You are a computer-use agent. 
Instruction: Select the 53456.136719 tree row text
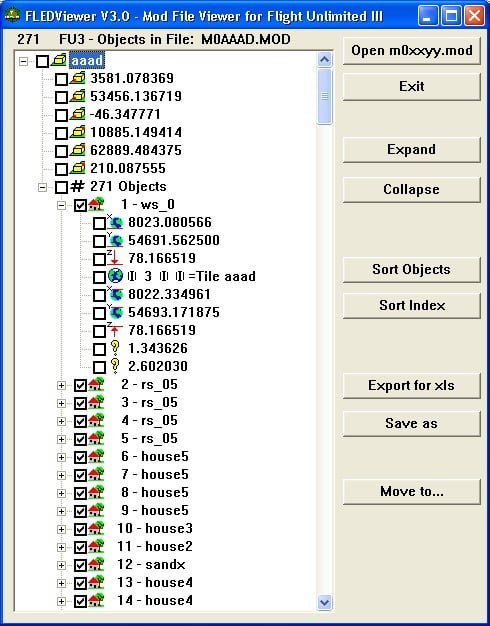[136, 96]
